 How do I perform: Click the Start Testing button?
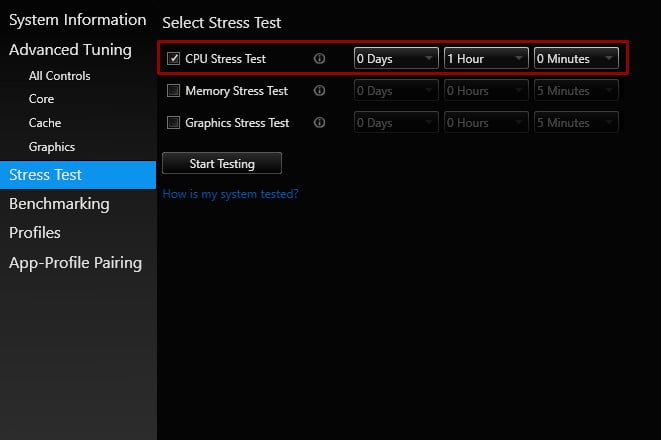tap(222, 163)
